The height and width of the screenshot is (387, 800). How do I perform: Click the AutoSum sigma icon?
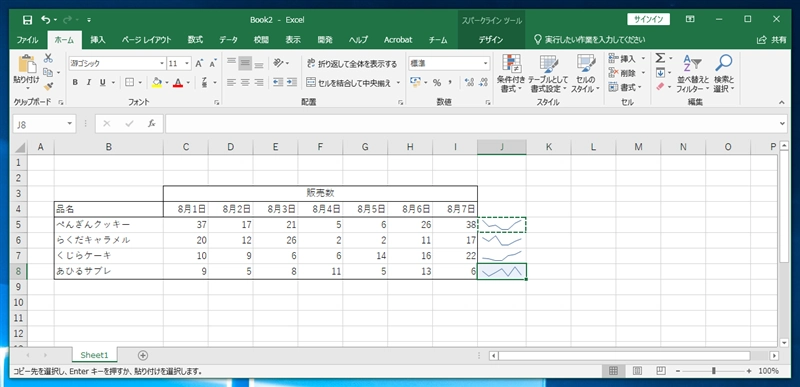pyautogui.click(x=660, y=58)
